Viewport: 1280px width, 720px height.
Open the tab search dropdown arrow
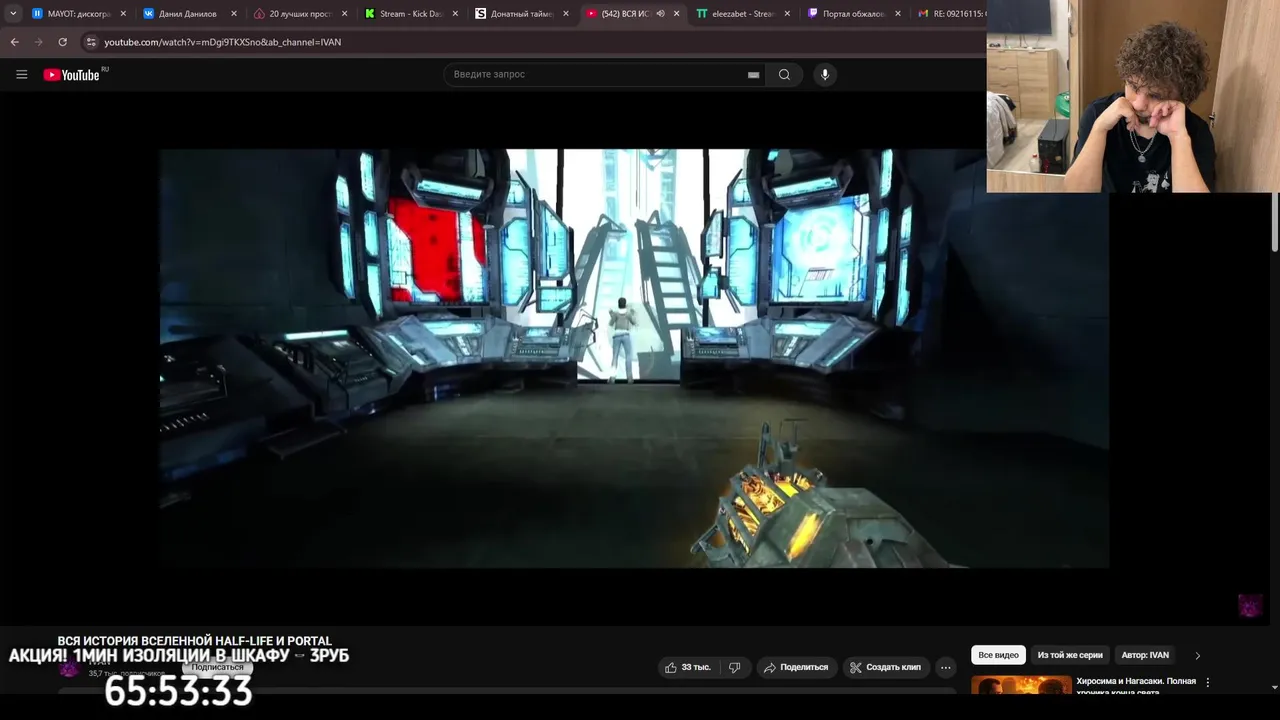(x=13, y=13)
